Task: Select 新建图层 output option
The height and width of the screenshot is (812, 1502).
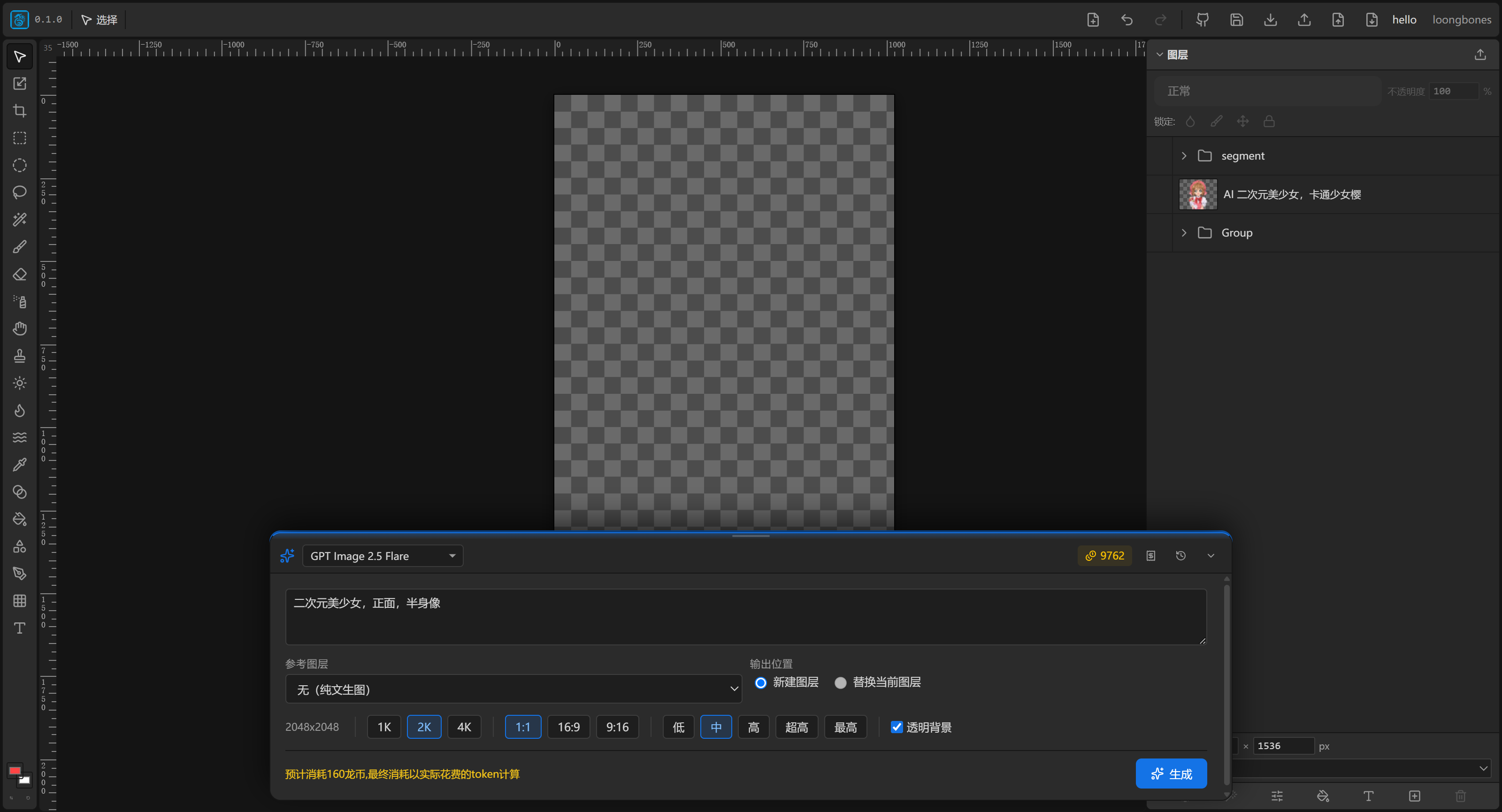Action: (x=786, y=682)
